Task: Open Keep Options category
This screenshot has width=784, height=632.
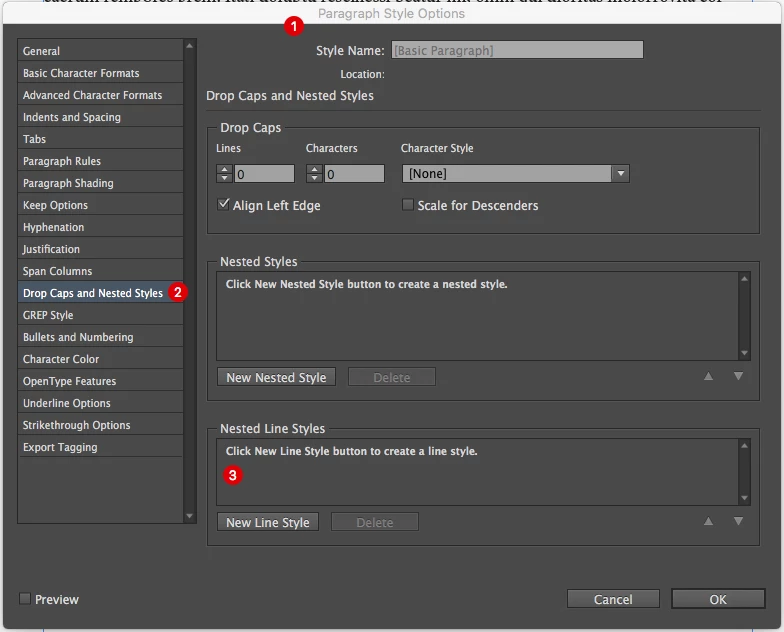Action: click(x=100, y=205)
